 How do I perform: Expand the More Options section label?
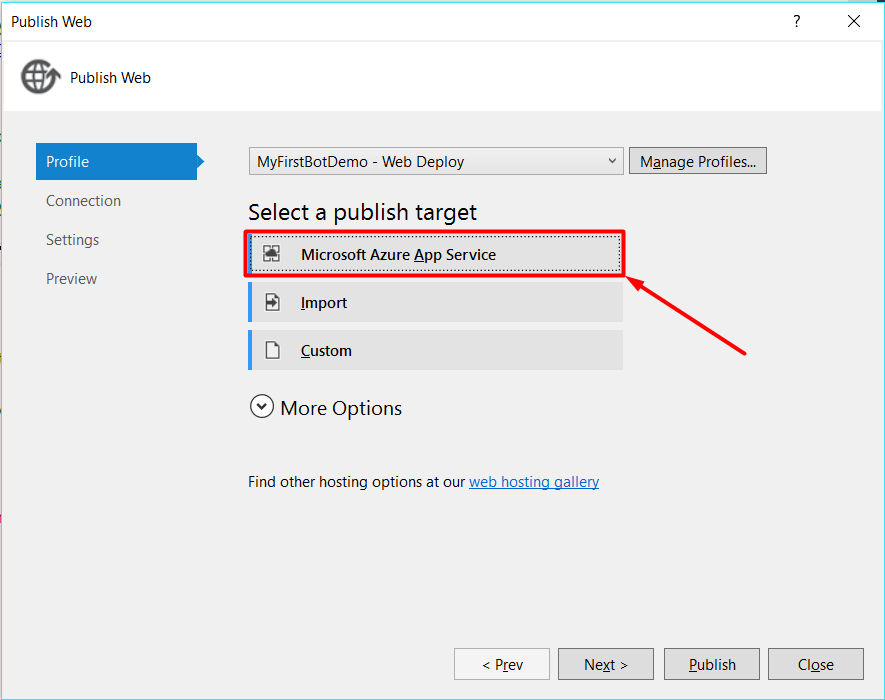(341, 408)
